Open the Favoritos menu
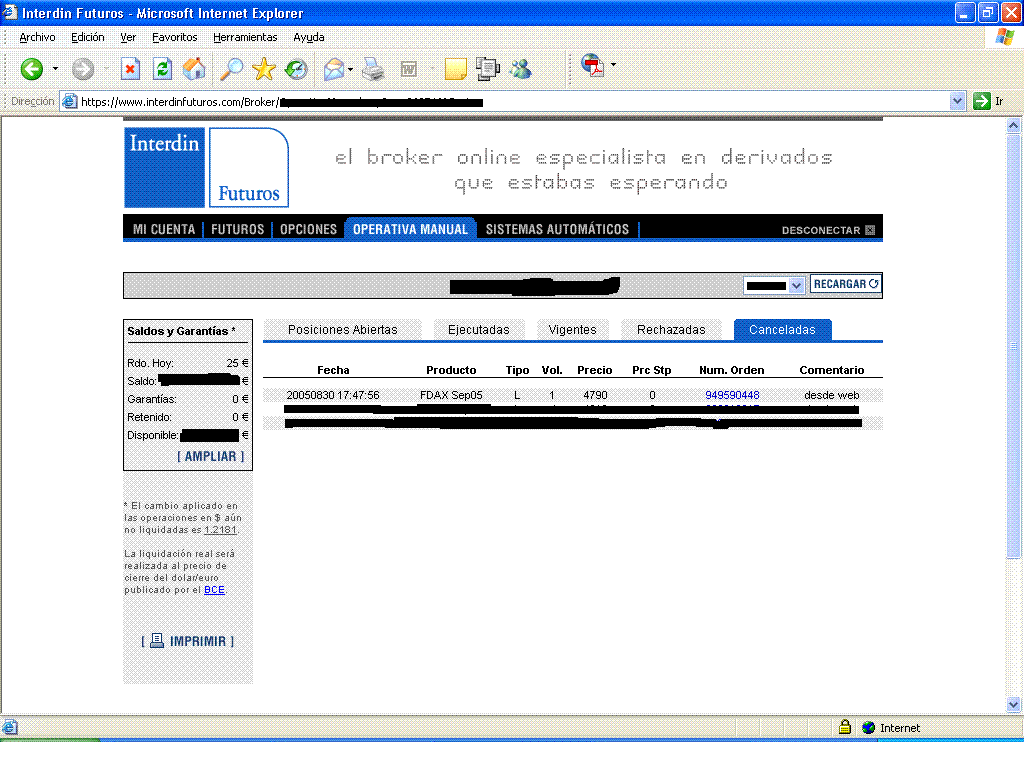This screenshot has height=768, width=1024. click(174, 37)
